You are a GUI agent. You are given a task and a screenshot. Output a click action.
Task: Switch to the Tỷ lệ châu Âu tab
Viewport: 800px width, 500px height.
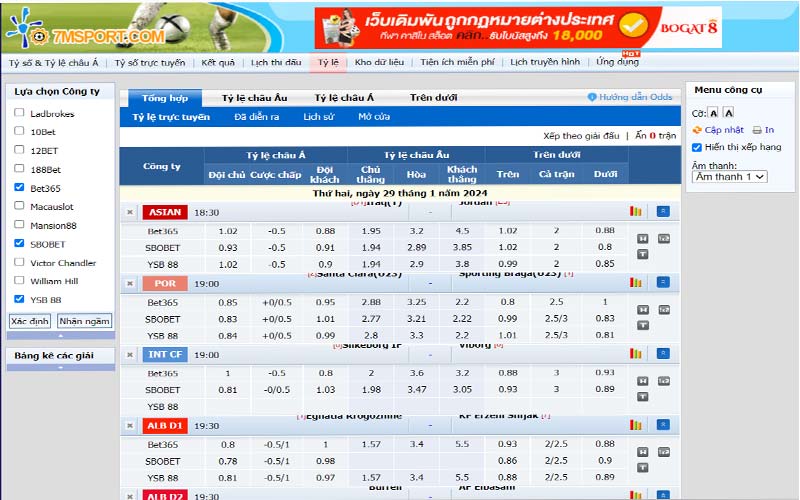tap(254, 97)
